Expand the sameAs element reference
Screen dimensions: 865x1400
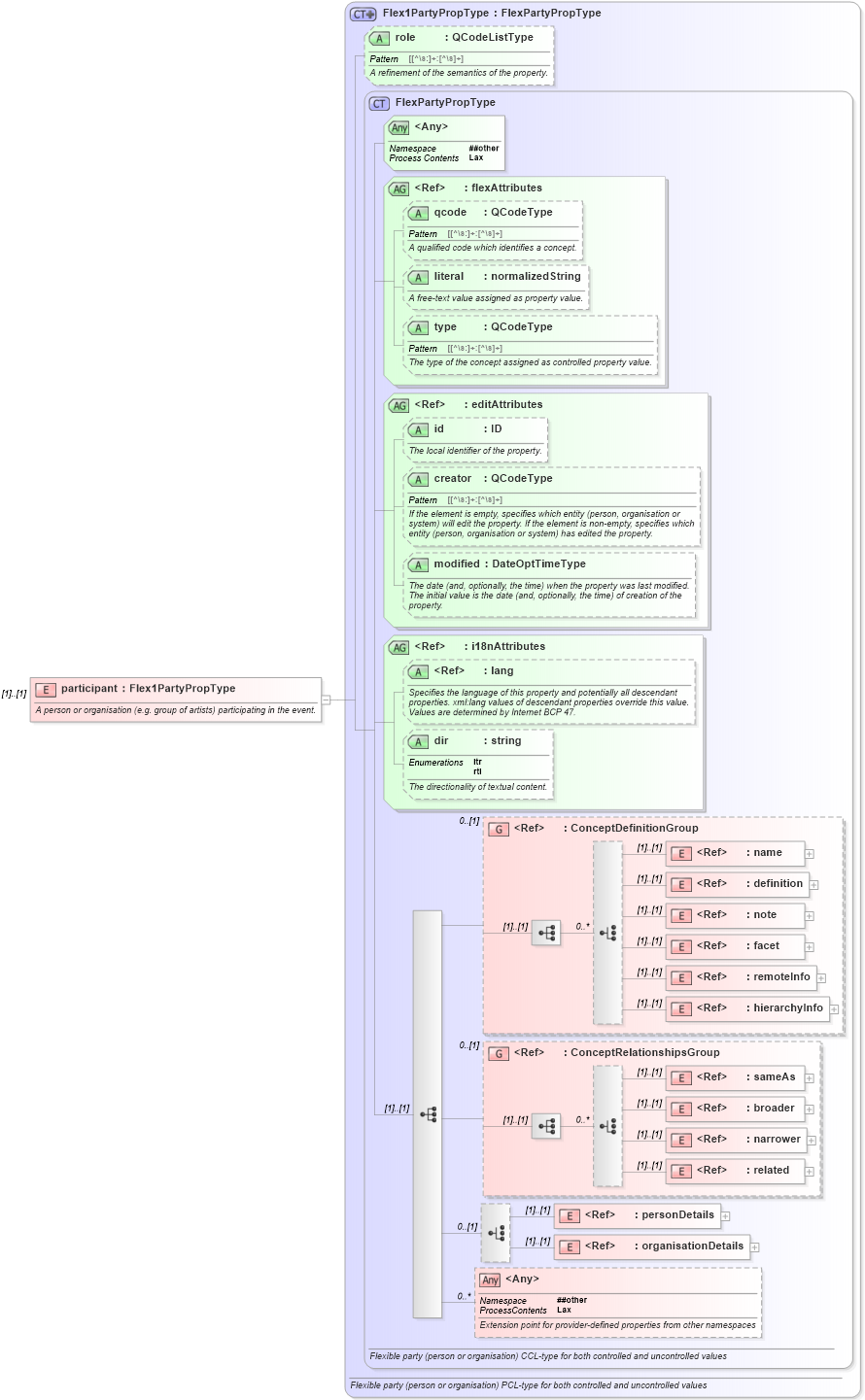[x=810, y=1079]
